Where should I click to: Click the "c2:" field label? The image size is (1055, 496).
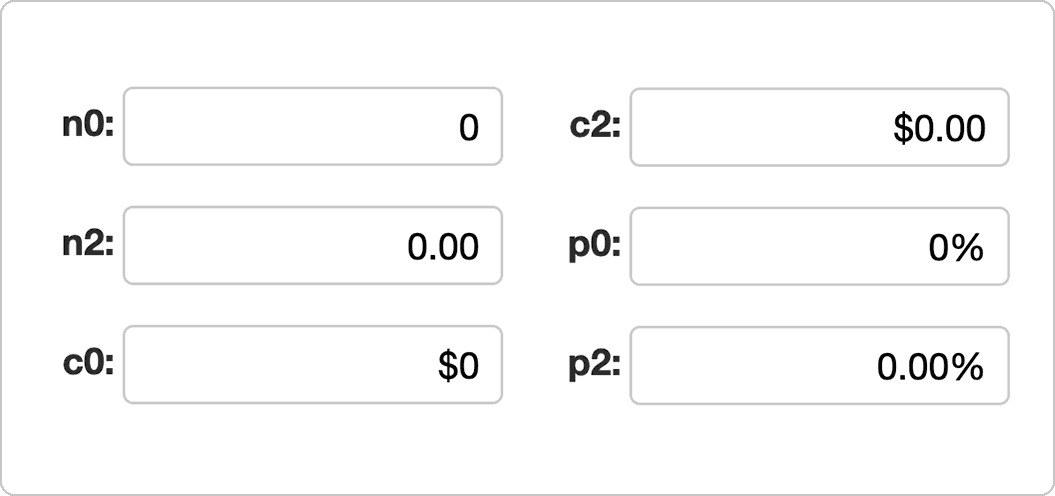tap(595, 127)
